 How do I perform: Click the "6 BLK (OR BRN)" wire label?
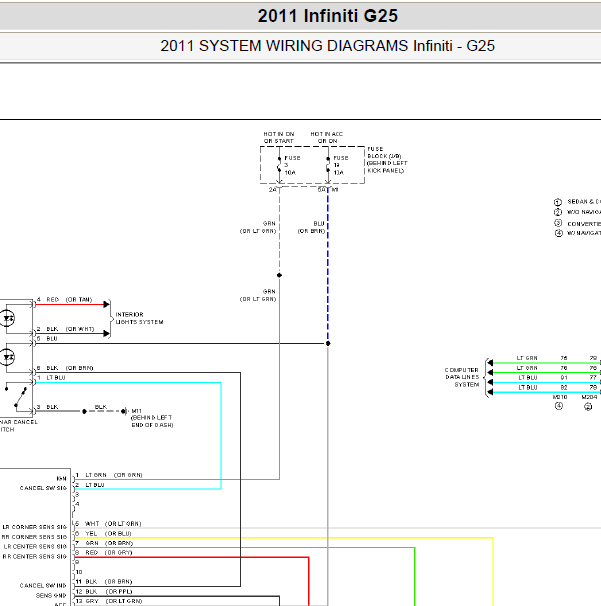click(65, 368)
